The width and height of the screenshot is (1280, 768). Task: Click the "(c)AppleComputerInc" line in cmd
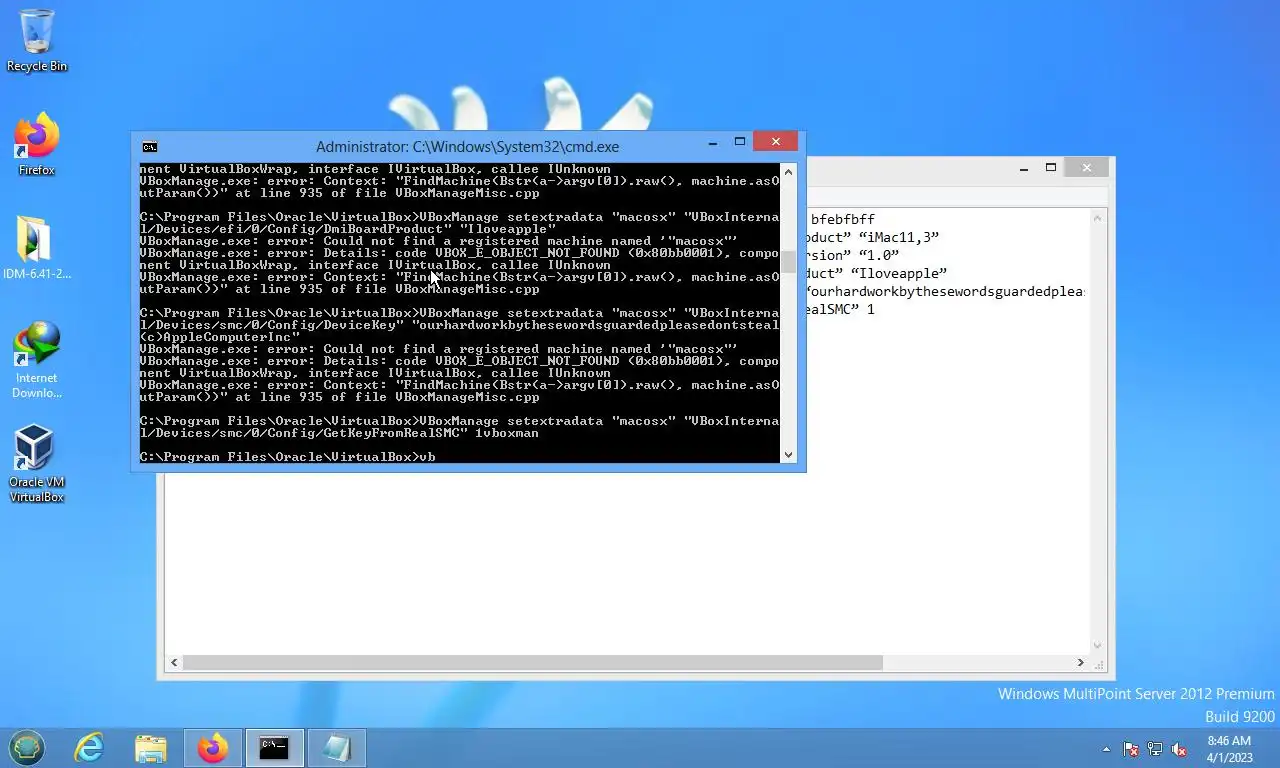[220, 337]
